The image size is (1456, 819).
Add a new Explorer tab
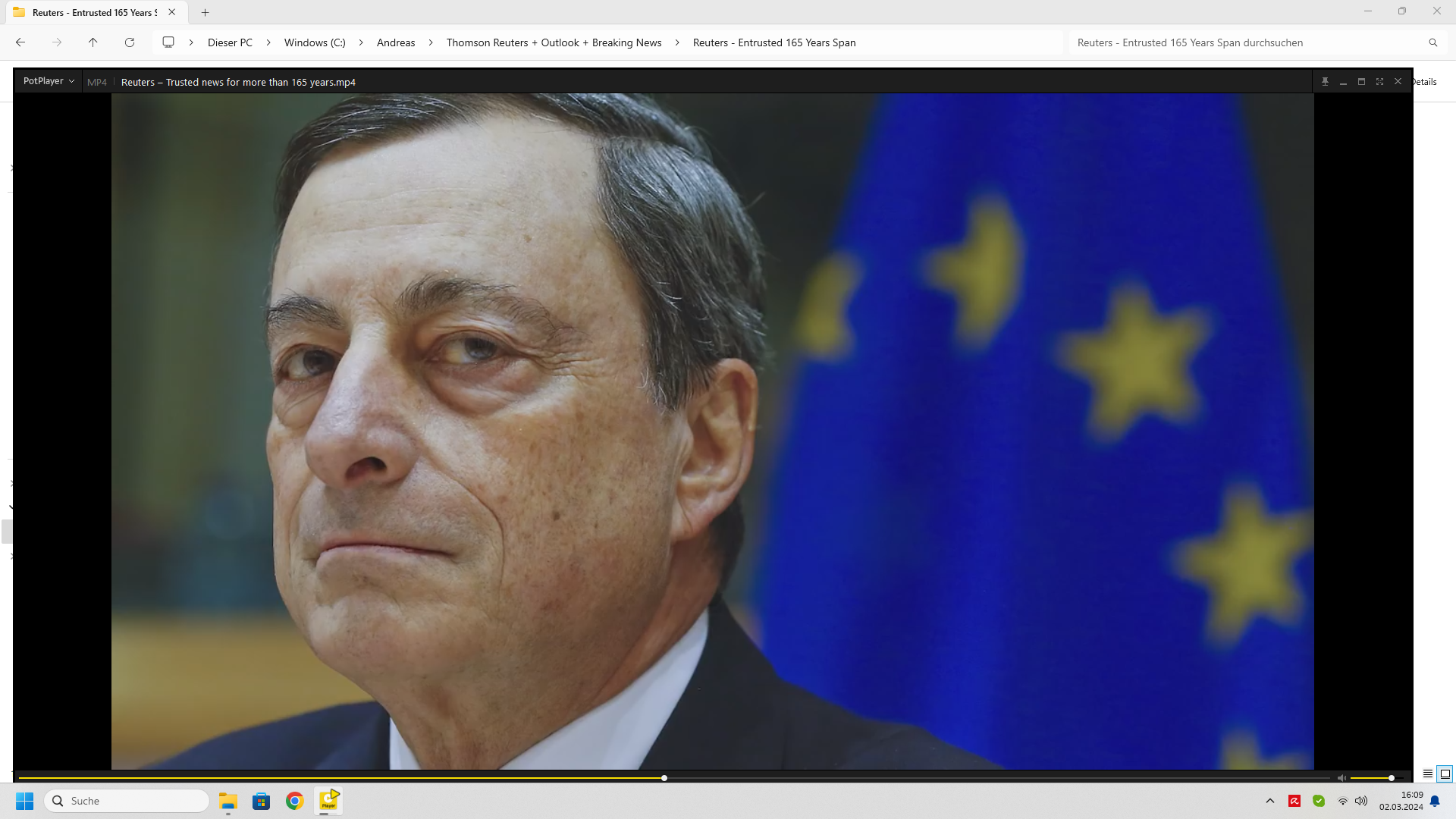coord(205,12)
